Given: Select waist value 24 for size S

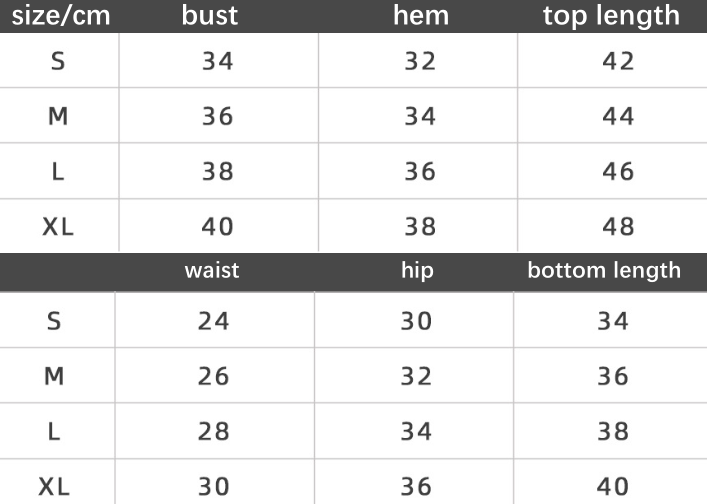Looking at the screenshot, I should (213, 321).
